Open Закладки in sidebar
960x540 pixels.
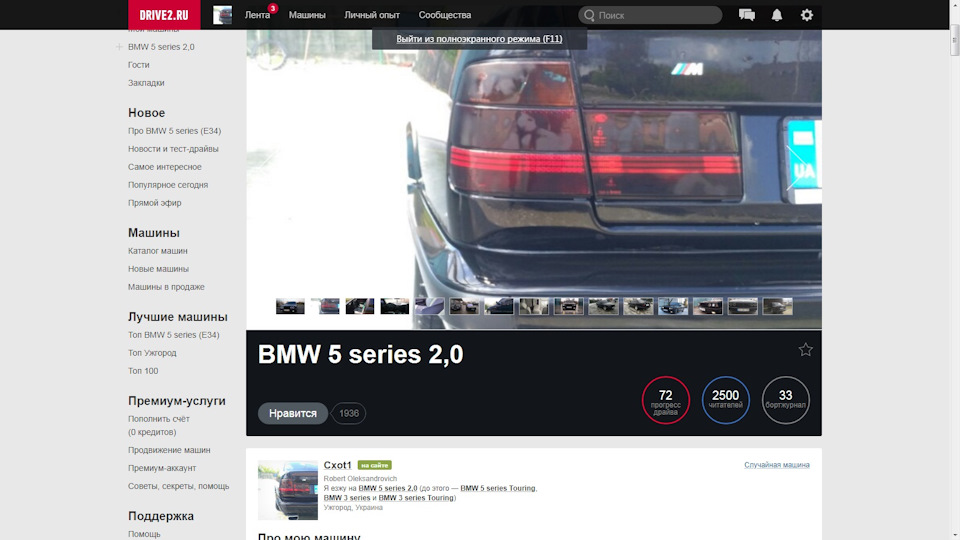(146, 83)
